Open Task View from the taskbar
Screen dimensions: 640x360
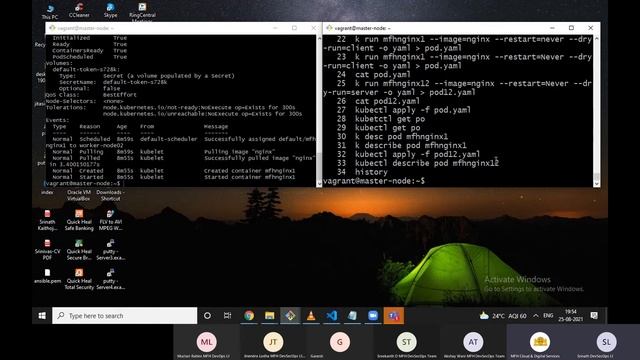pyautogui.click(x=227, y=316)
